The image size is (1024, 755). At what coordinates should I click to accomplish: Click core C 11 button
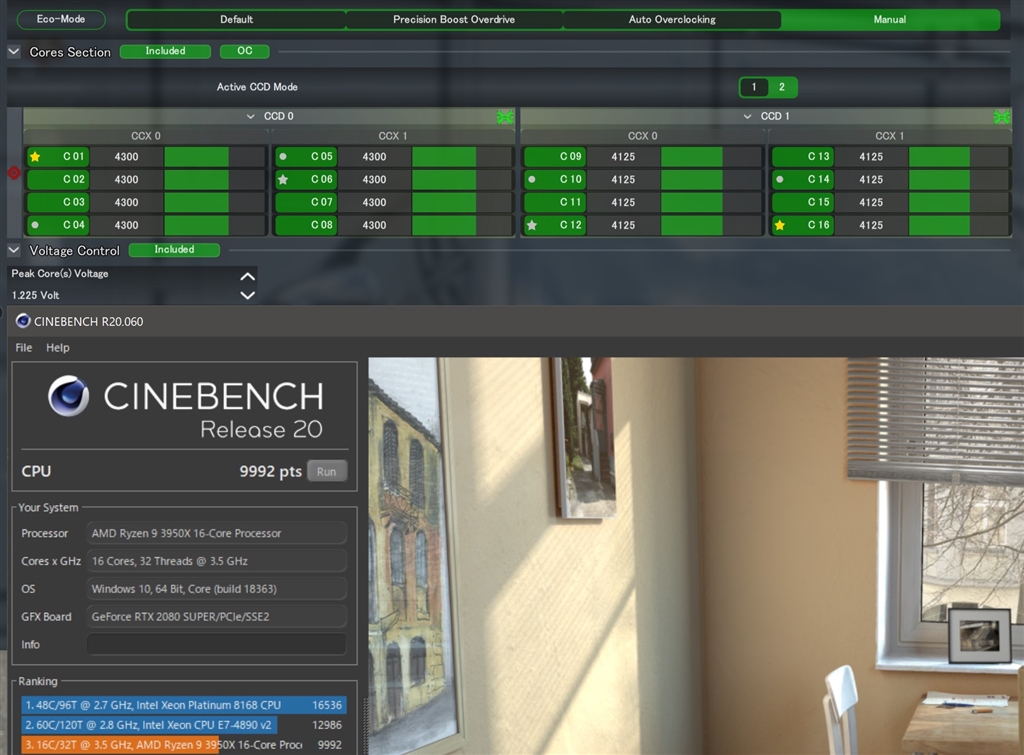pos(556,202)
